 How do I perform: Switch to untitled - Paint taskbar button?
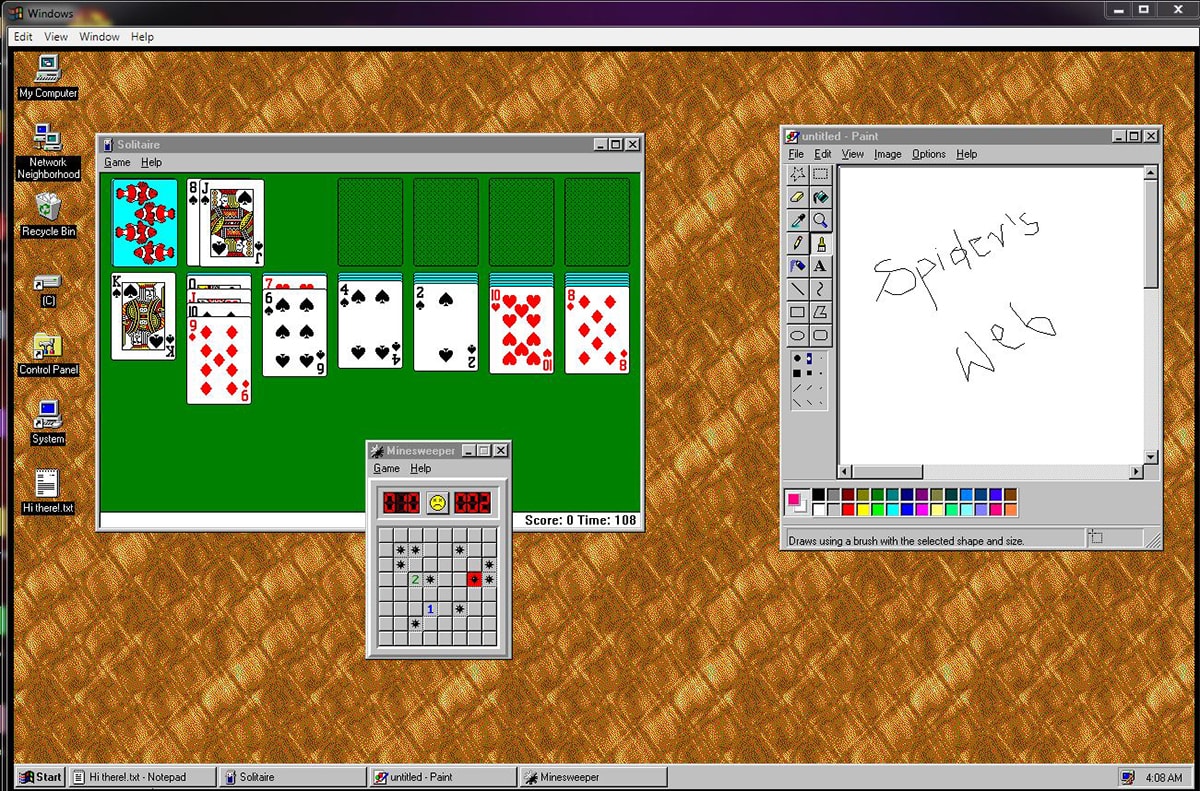[x=441, y=777]
